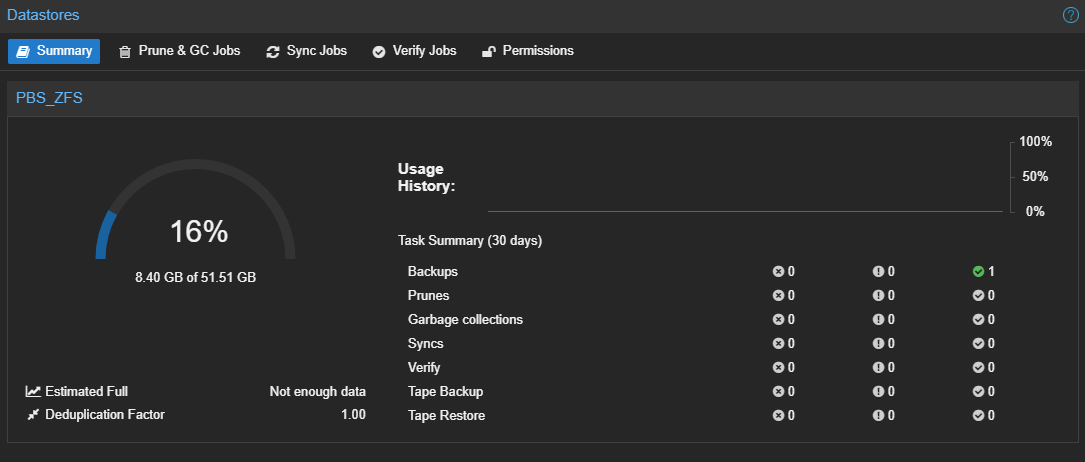This screenshot has width=1085, height=462.
Task: Click the Backups error count icon
Action: point(778,271)
